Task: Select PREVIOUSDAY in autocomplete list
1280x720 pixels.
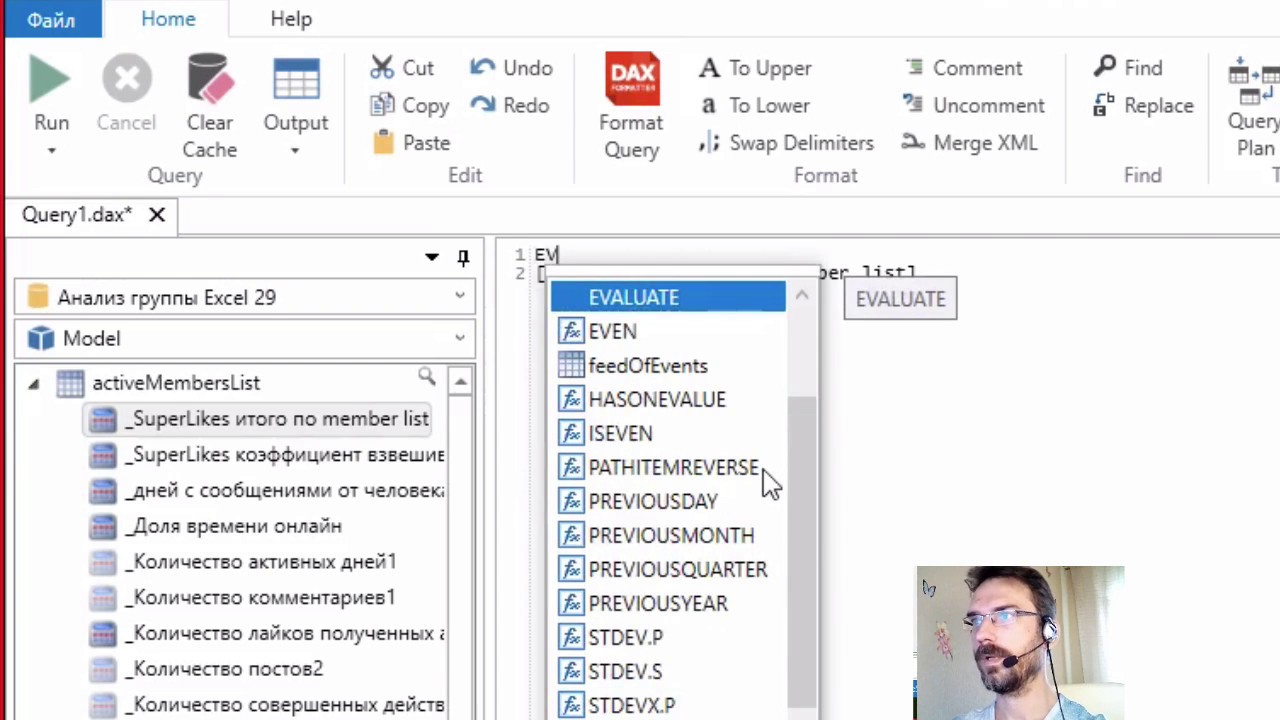Action: tap(668, 501)
